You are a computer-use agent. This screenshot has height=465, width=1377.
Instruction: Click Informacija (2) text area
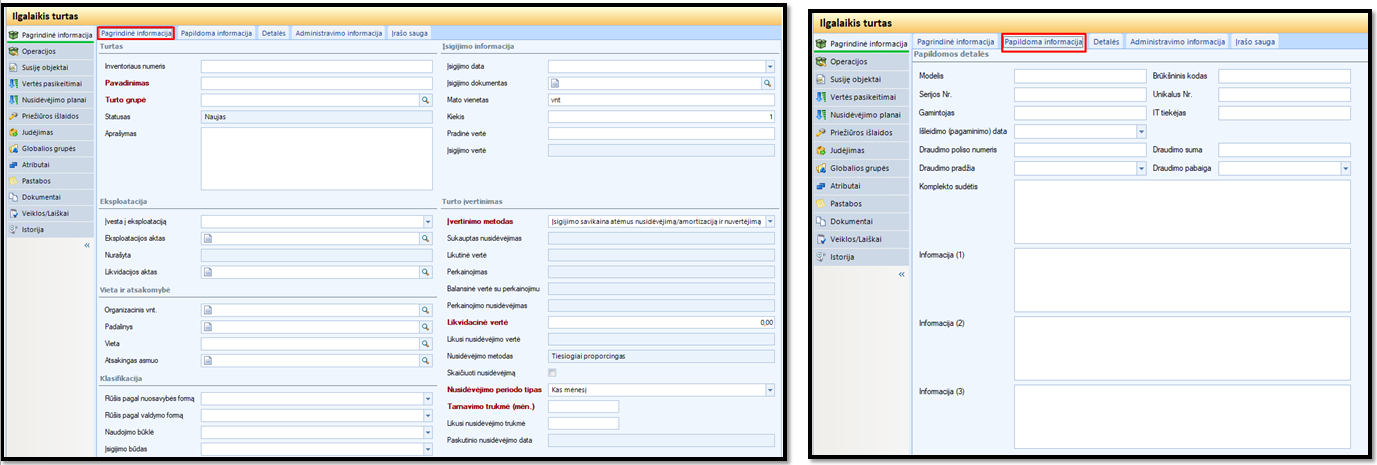[1182, 349]
